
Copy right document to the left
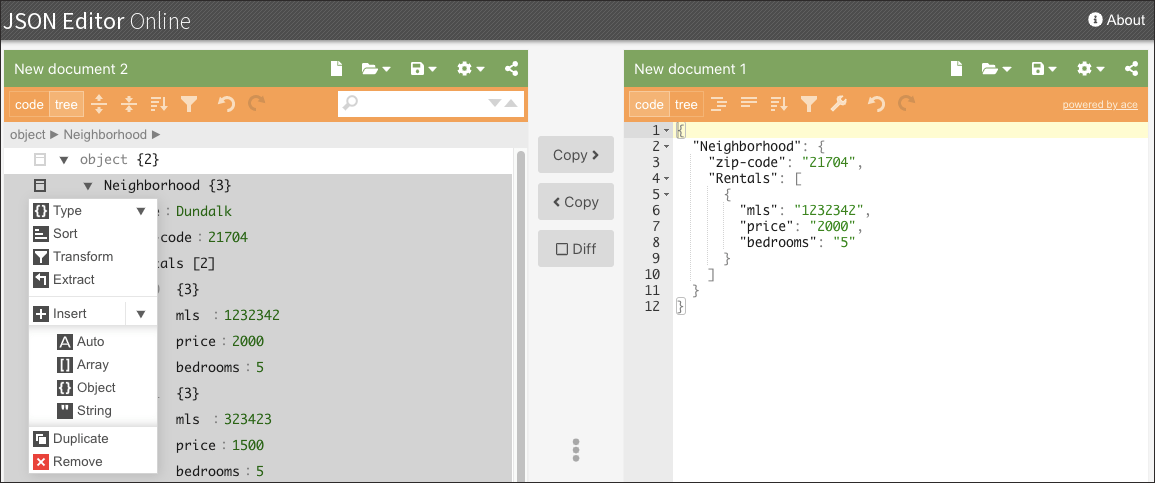(575, 202)
